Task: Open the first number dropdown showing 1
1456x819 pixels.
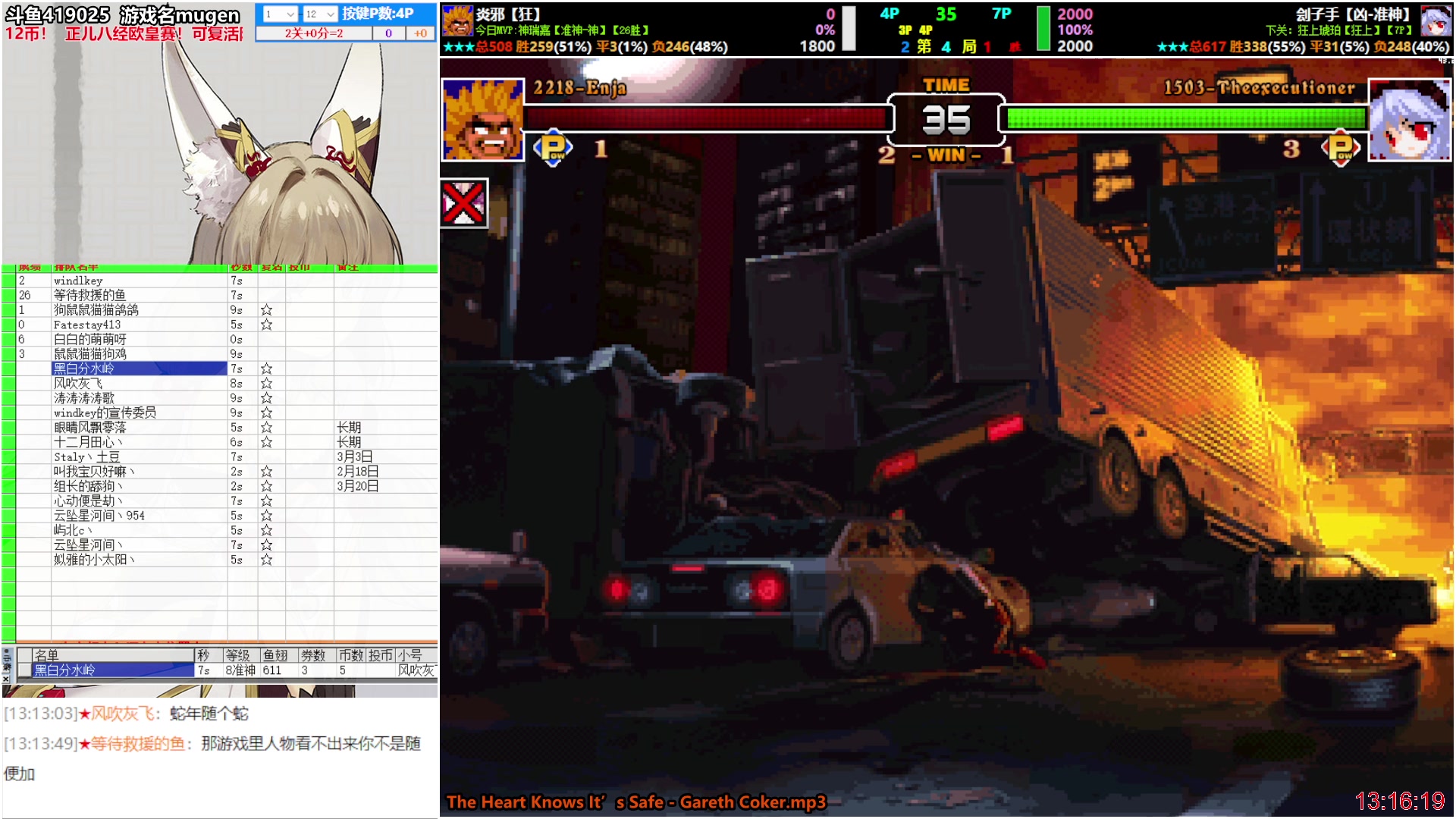Action: click(x=280, y=14)
